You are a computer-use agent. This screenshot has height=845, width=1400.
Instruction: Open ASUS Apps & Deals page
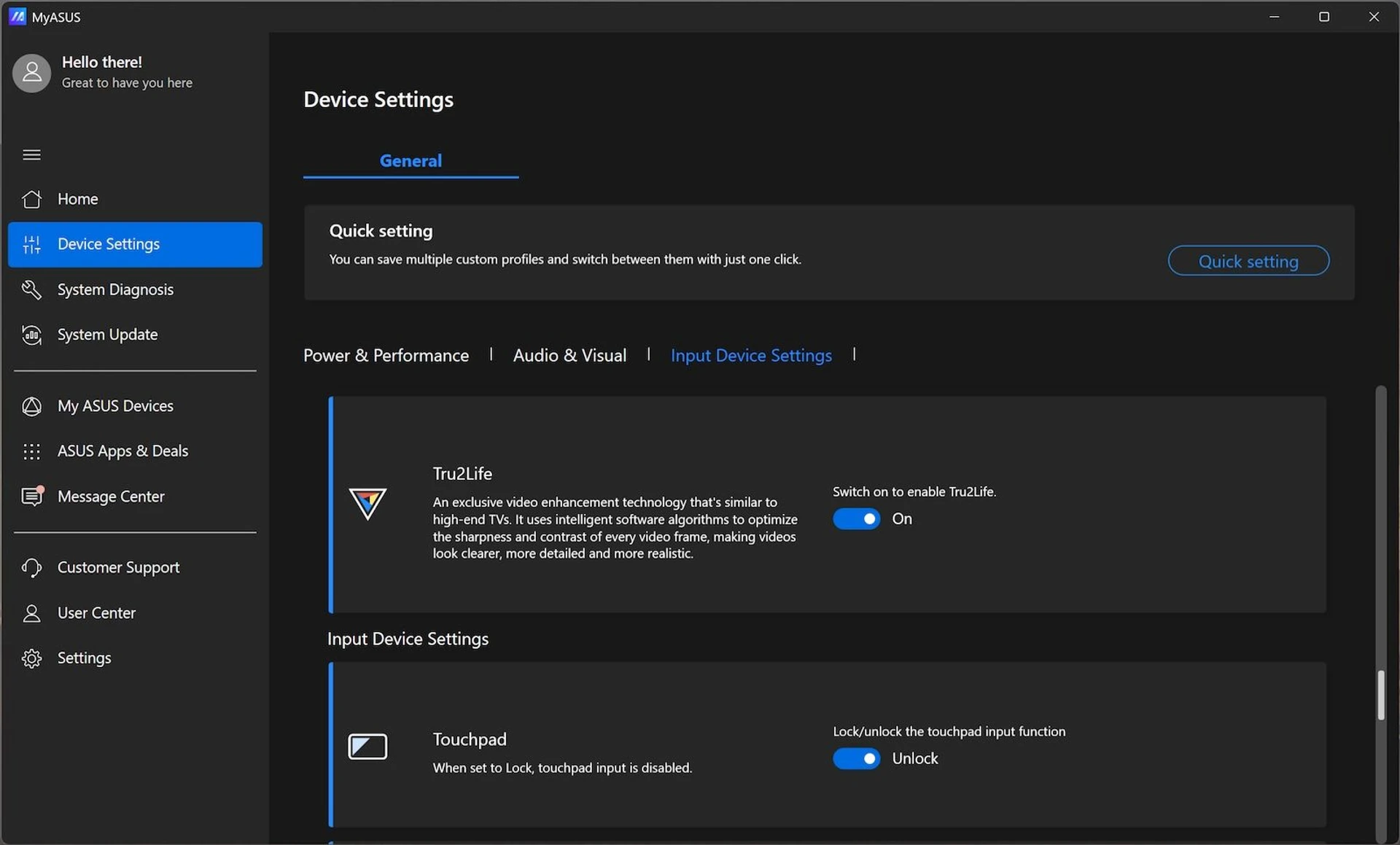[135, 451]
